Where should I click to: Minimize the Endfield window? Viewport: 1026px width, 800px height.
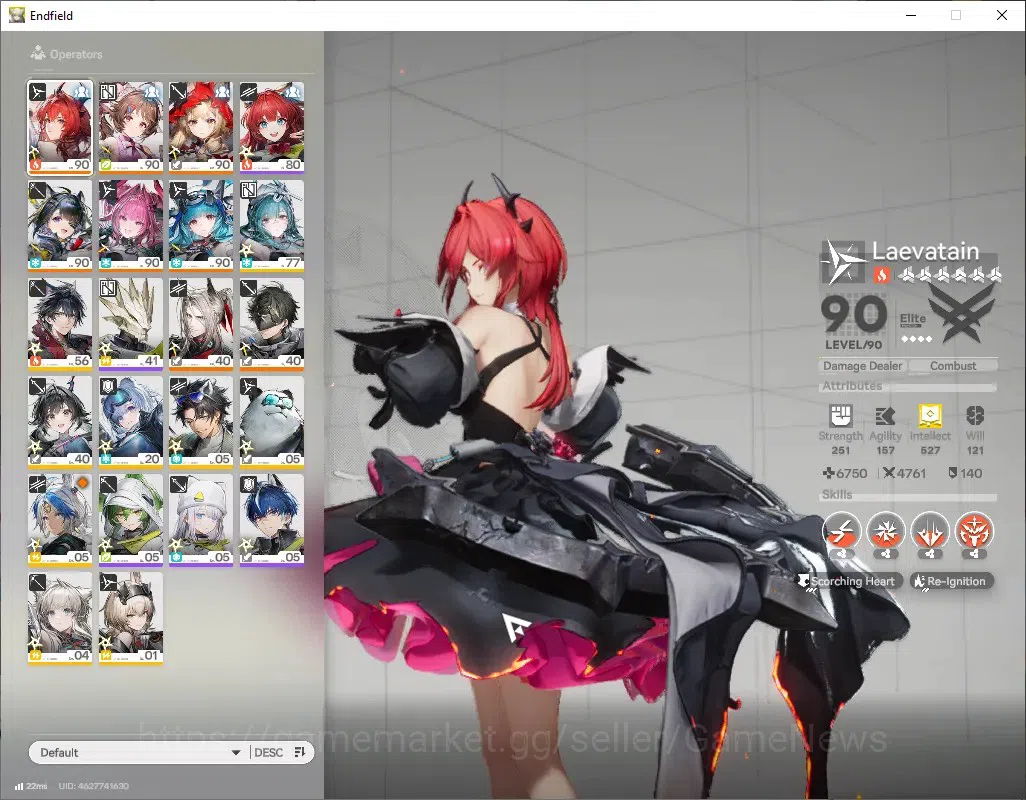click(x=910, y=15)
